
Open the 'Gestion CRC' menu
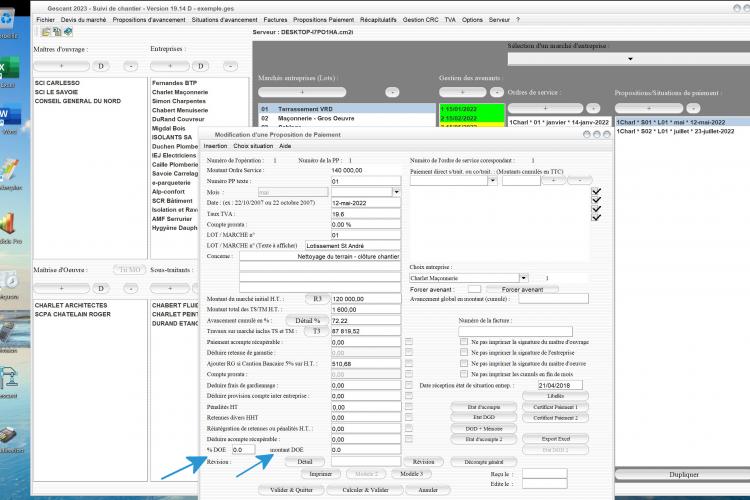click(420, 20)
